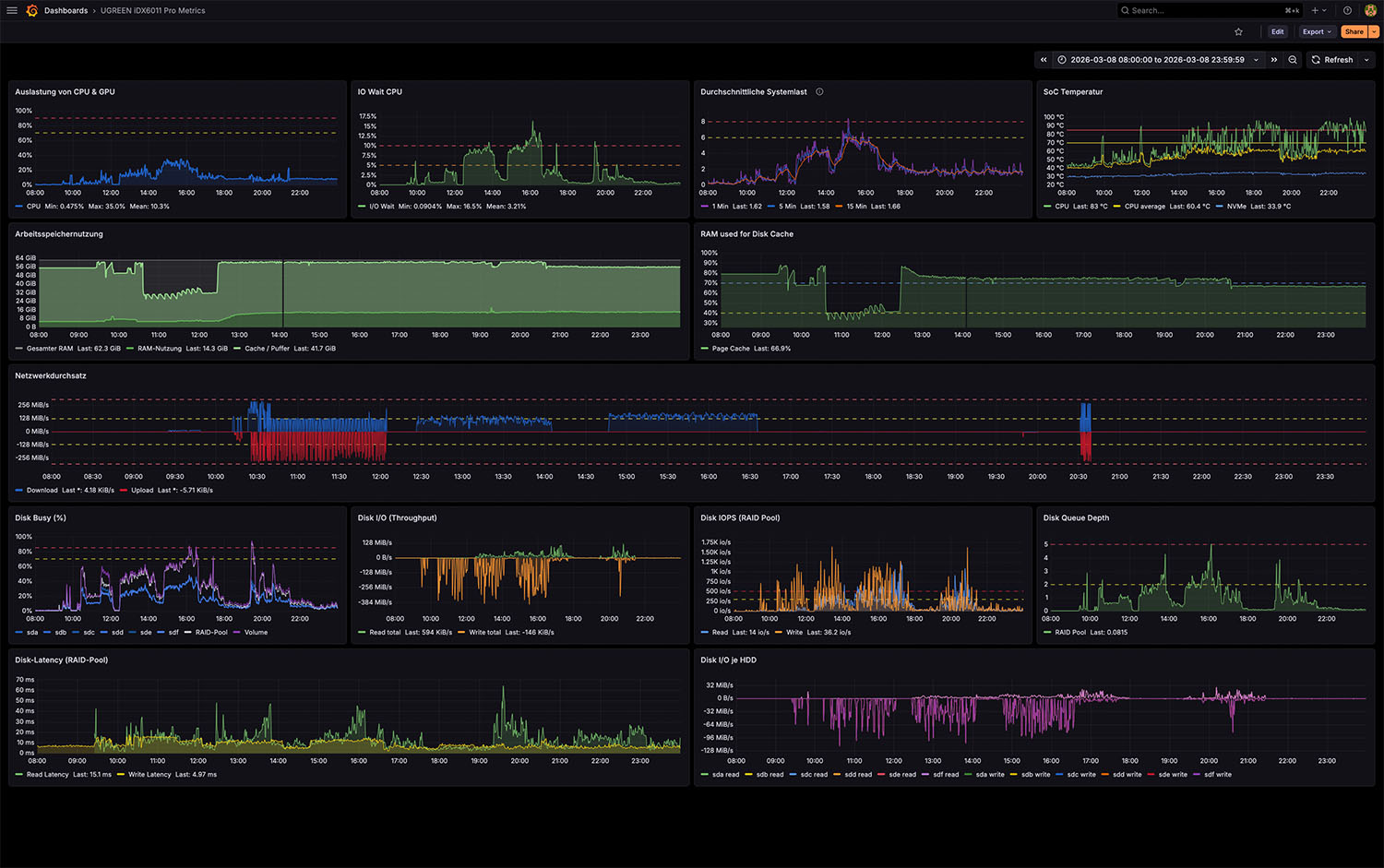Screen dimensions: 1384x868
Task: Open the time range picker dropdown
Action: [x=1157, y=60]
